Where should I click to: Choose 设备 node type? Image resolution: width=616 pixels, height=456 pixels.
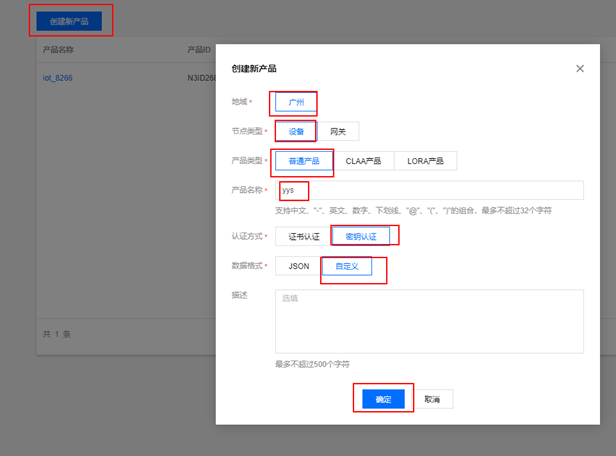tap(296, 132)
